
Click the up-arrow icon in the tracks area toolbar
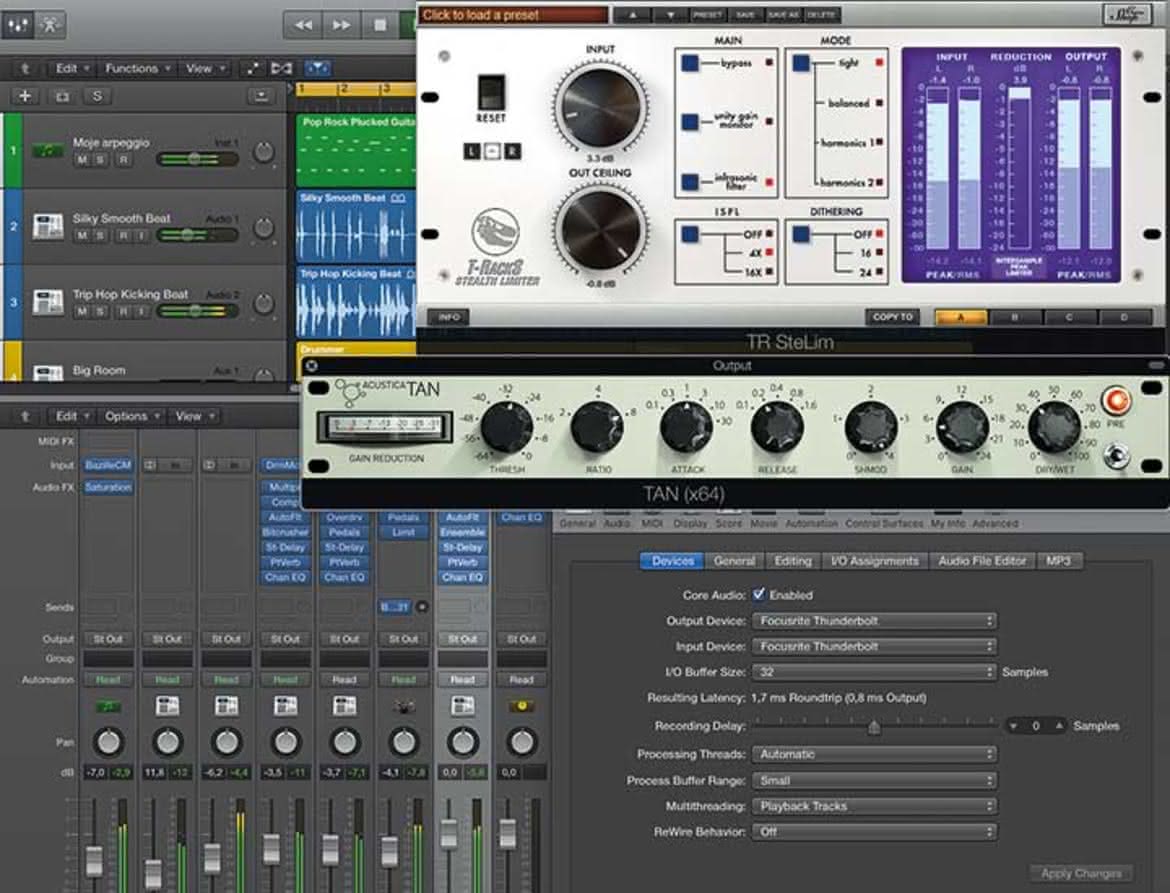(x=25, y=68)
